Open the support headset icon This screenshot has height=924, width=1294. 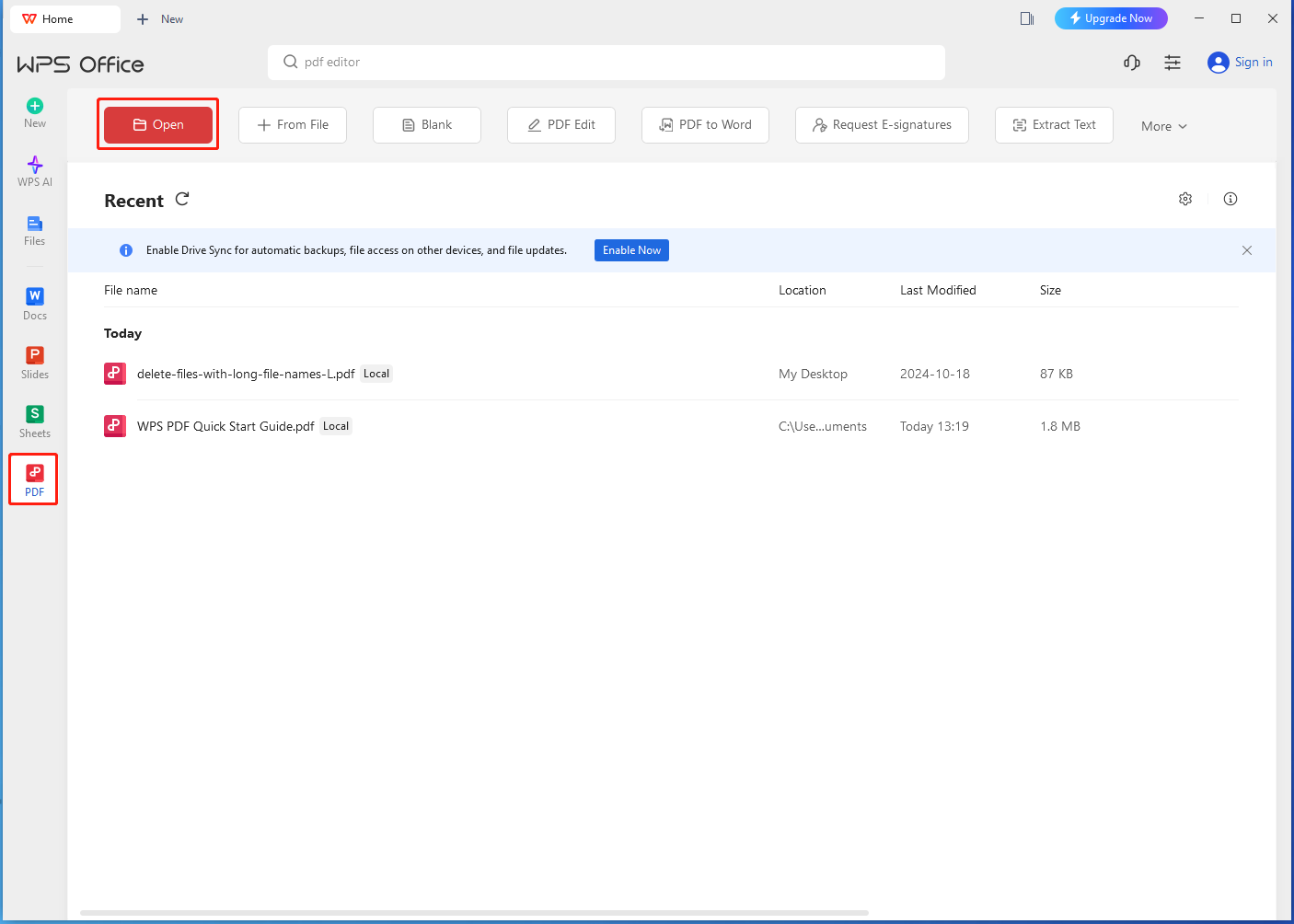click(x=1132, y=63)
